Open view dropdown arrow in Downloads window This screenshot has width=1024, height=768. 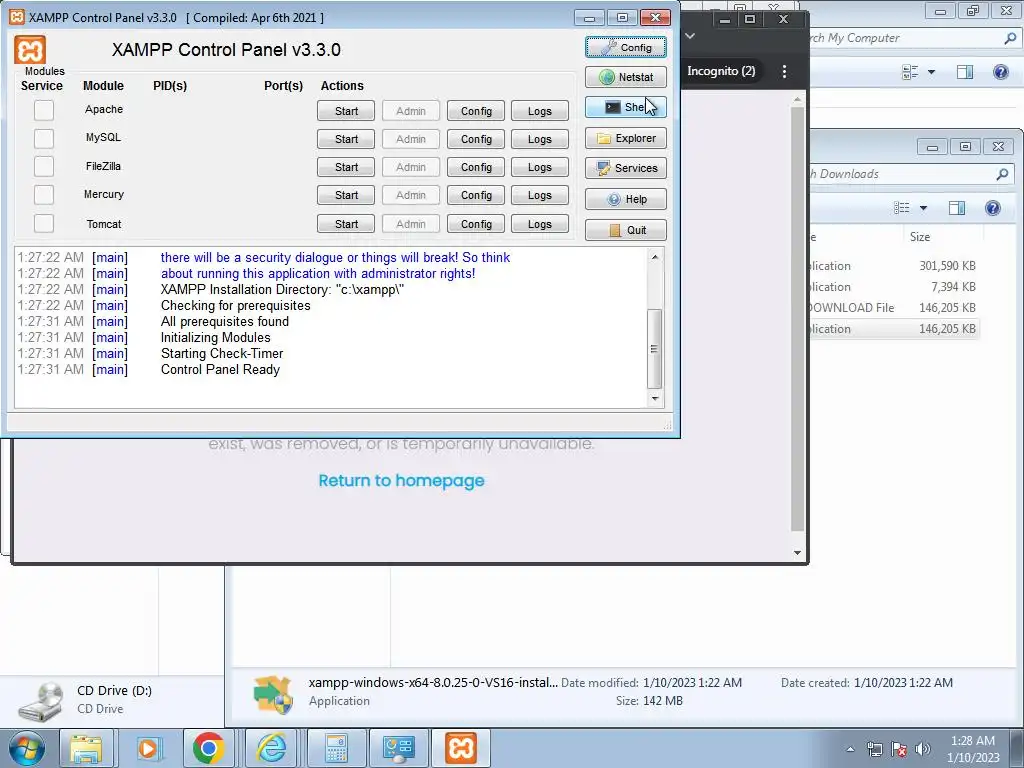coord(923,208)
